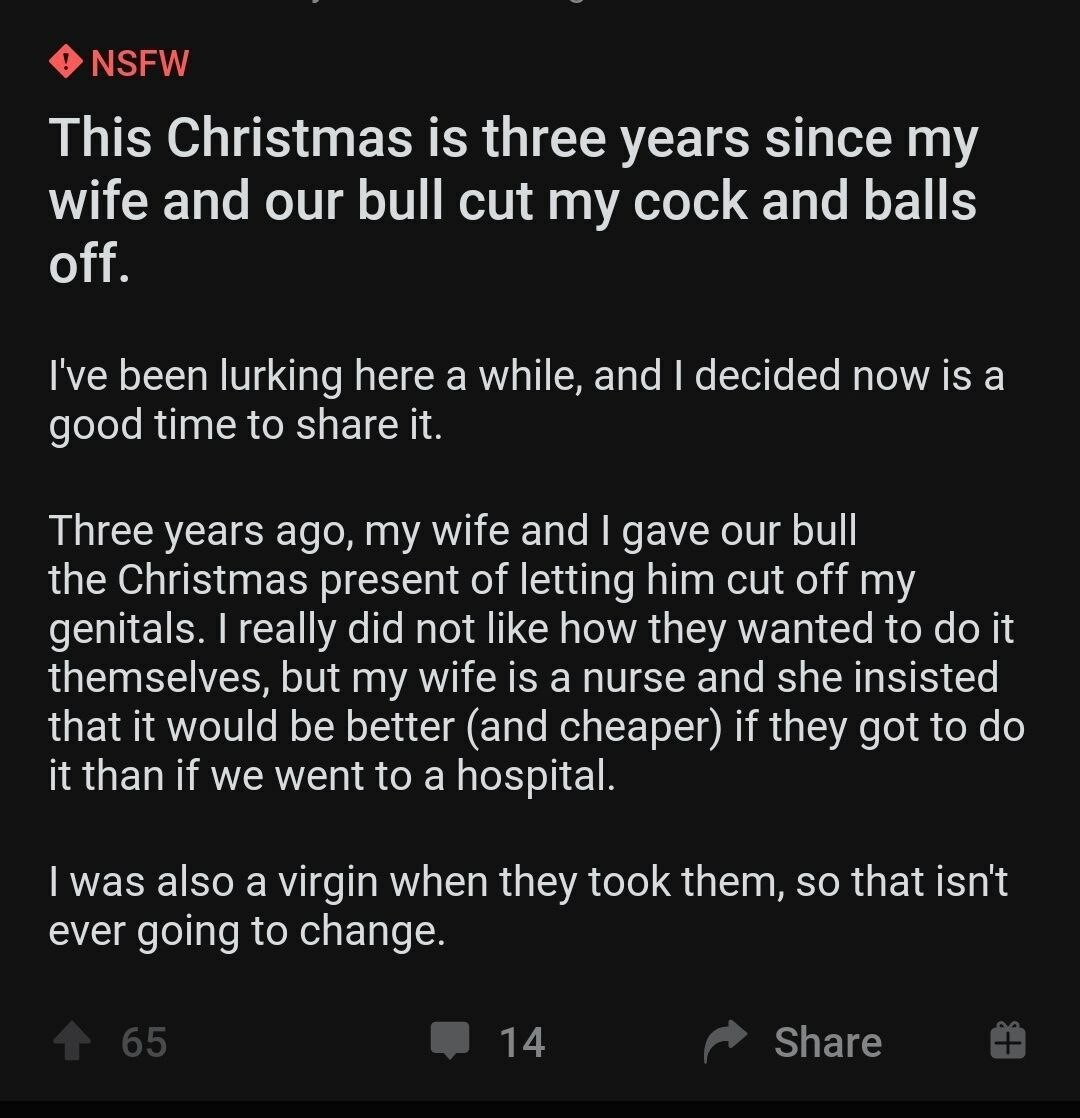The image size is (1080, 1118).
Task: Click the word "hospital" in the post body
Action: [535, 775]
